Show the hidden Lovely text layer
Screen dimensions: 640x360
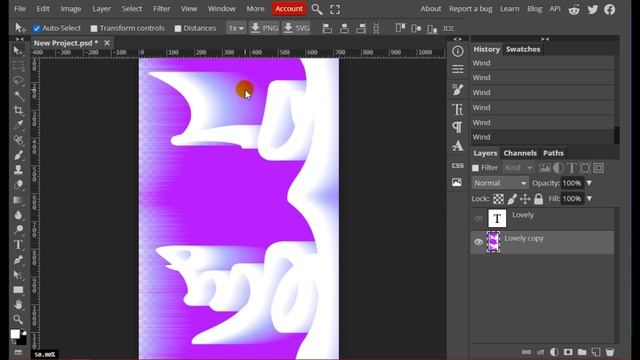coord(478,219)
